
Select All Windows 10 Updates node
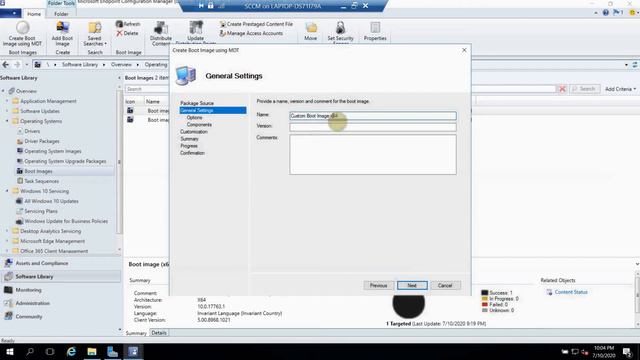pos(51,201)
